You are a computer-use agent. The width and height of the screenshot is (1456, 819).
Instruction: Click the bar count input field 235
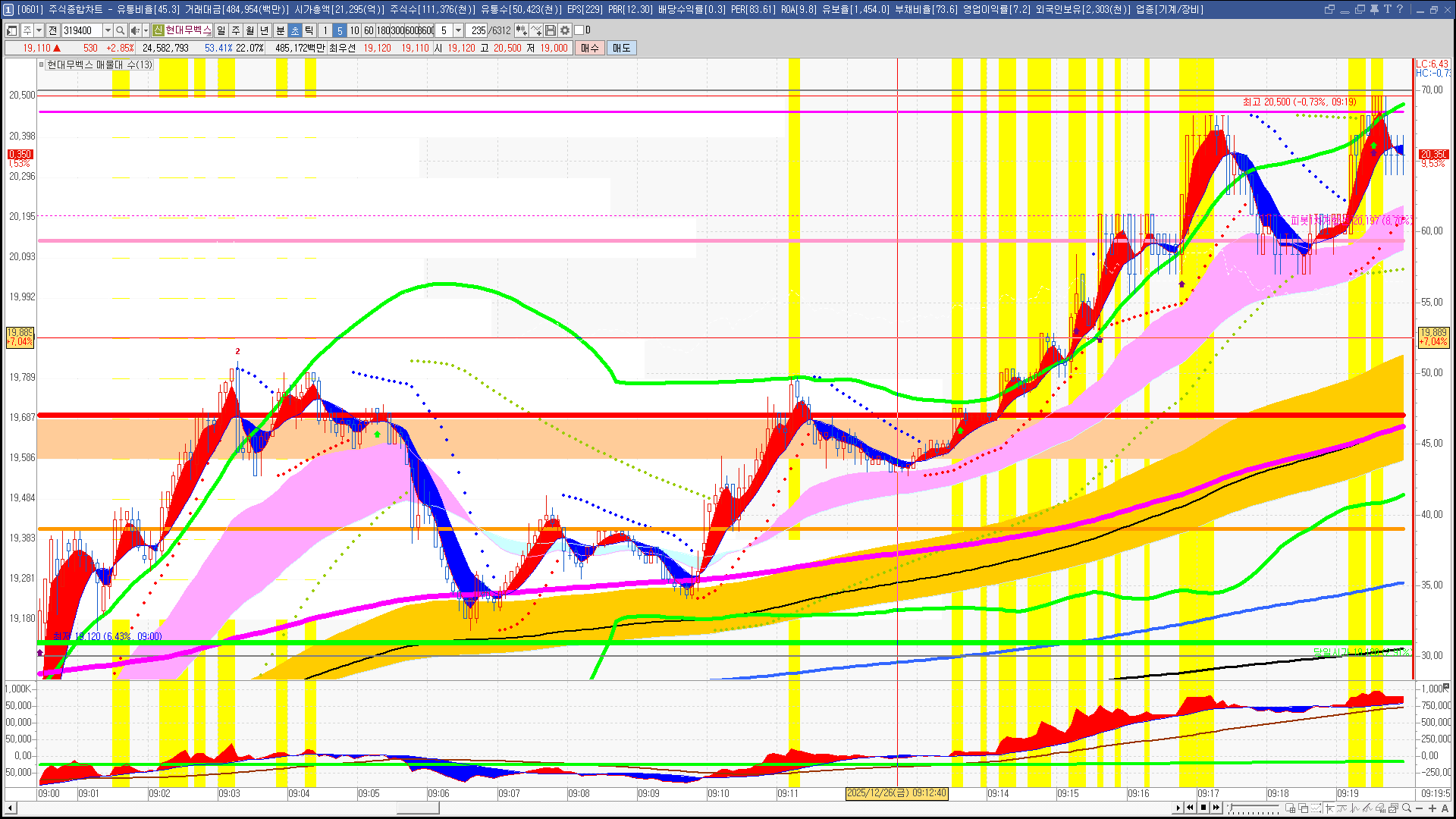(x=478, y=30)
